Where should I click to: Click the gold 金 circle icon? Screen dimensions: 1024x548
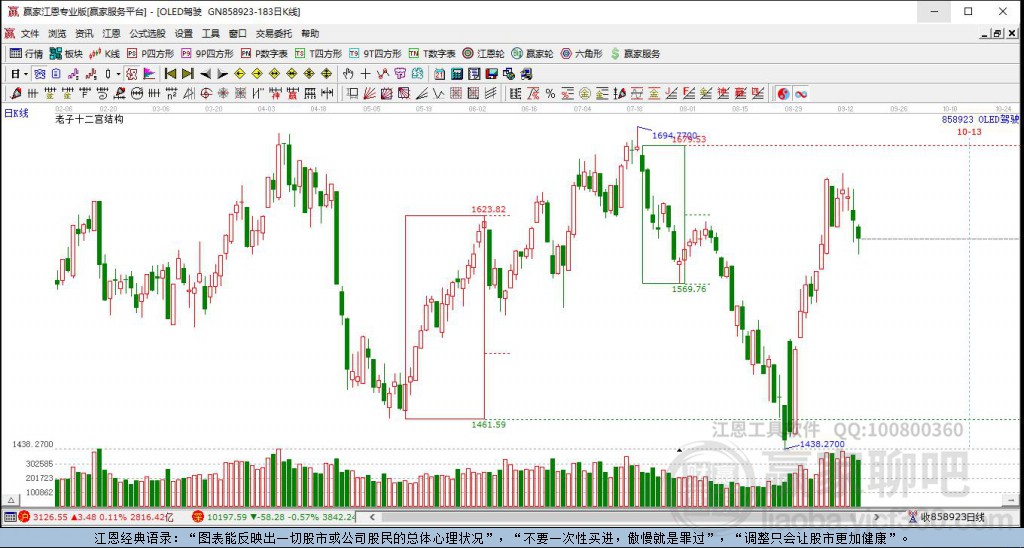[x=584, y=93]
